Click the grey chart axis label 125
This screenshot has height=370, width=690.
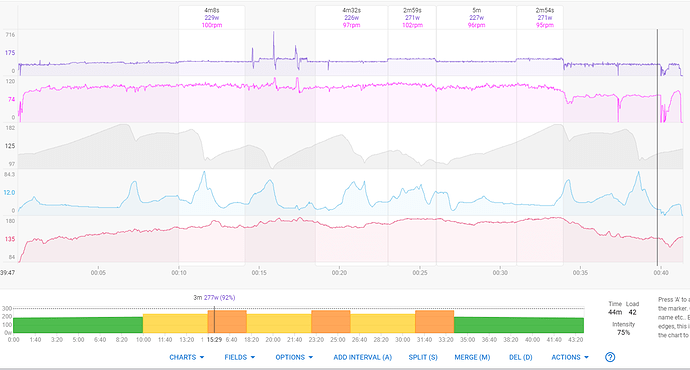point(10,146)
